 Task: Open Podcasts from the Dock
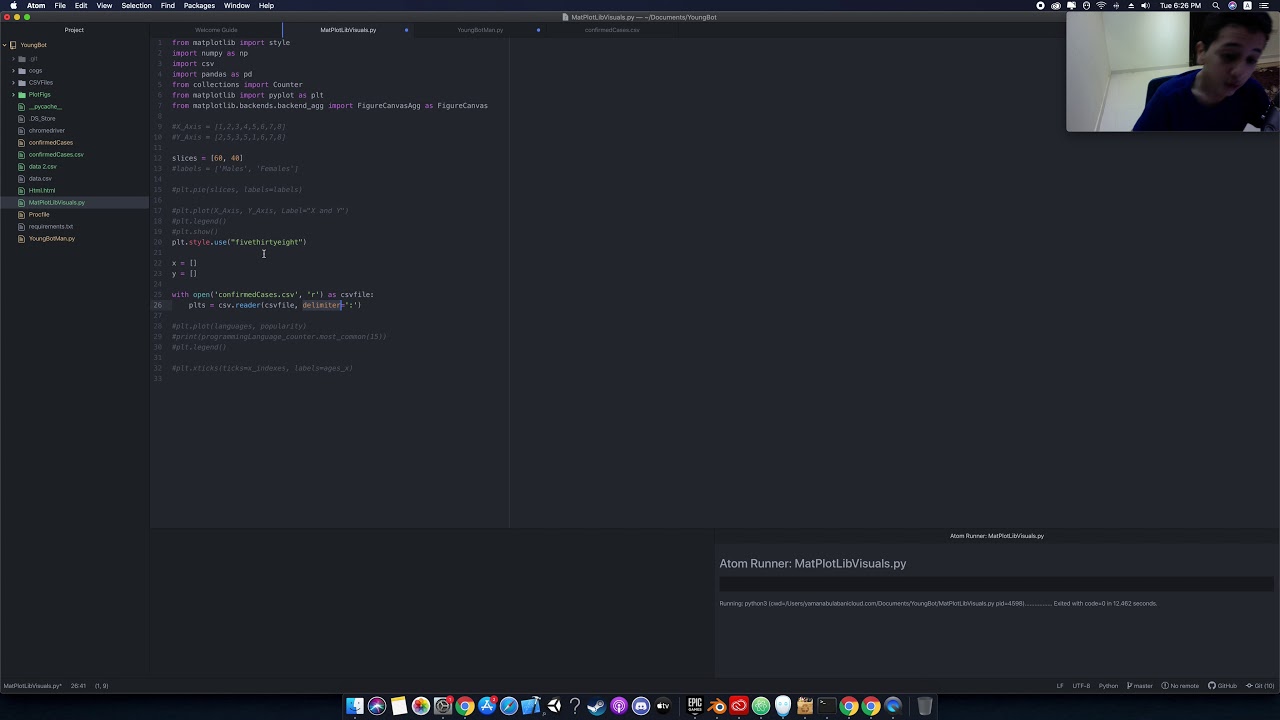(619, 707)
